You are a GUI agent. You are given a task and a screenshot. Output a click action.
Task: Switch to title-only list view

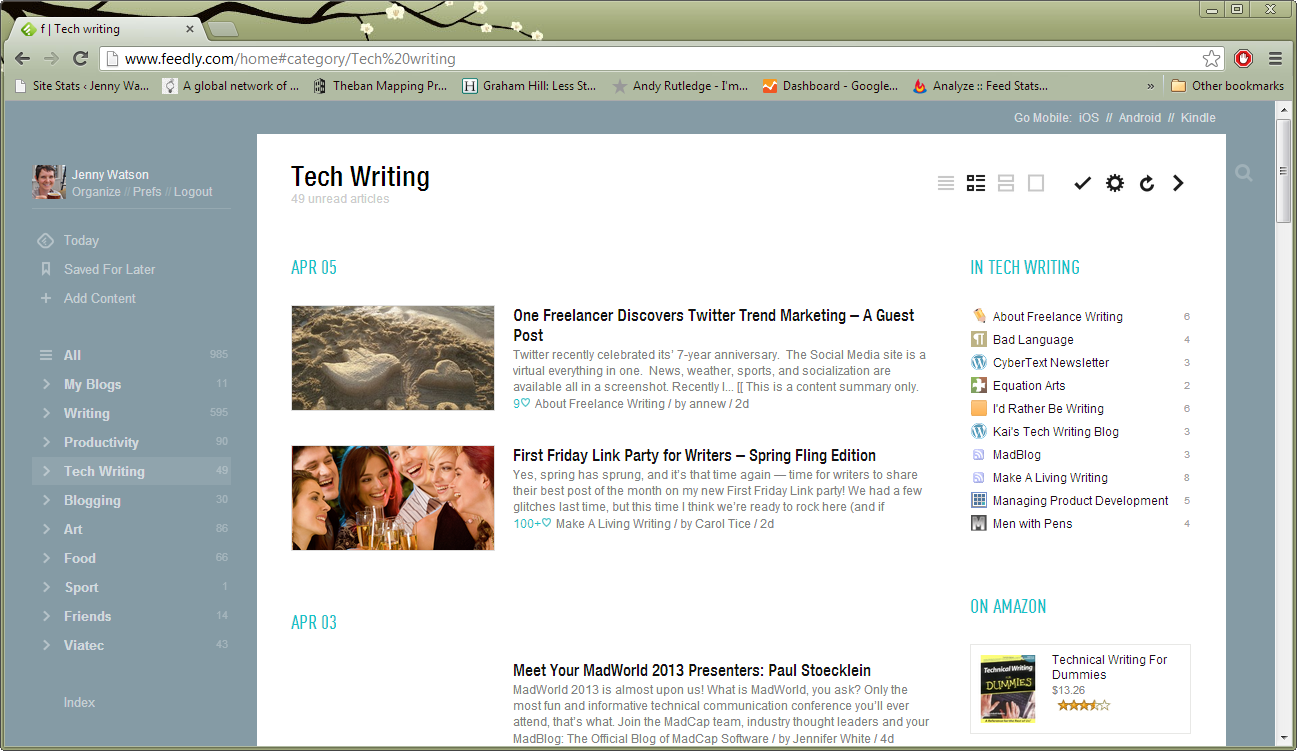(x=946, y=183)
